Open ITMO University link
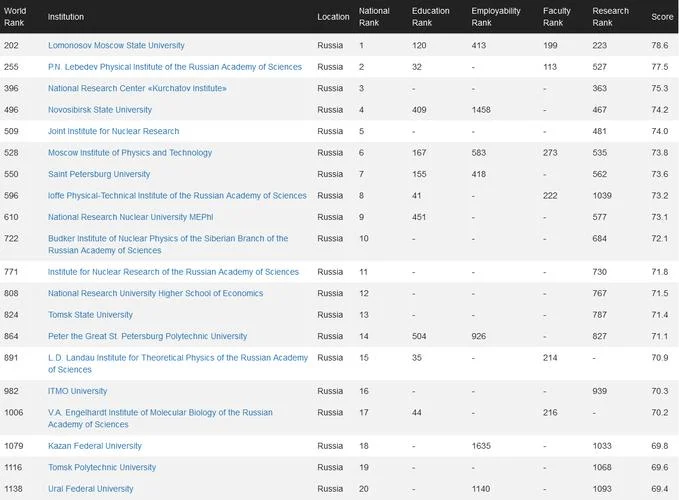 point(78,391)
